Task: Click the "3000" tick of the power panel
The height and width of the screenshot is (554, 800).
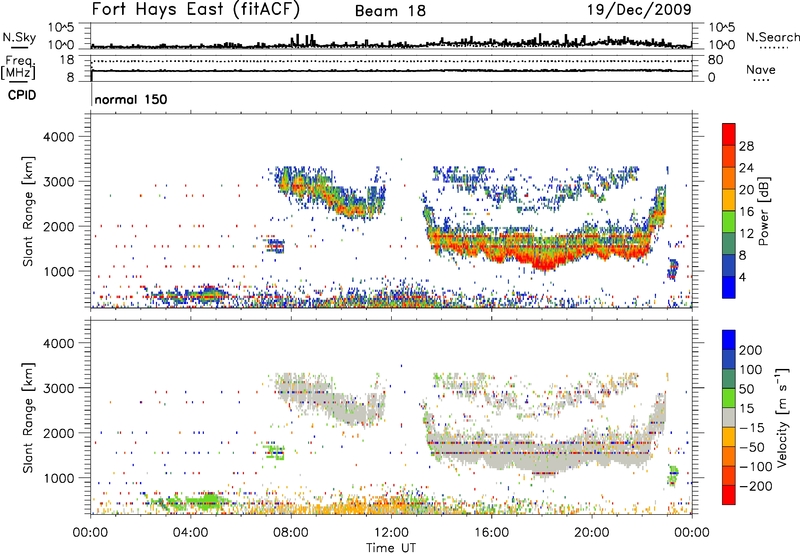Action: click(x=58, y=182)
